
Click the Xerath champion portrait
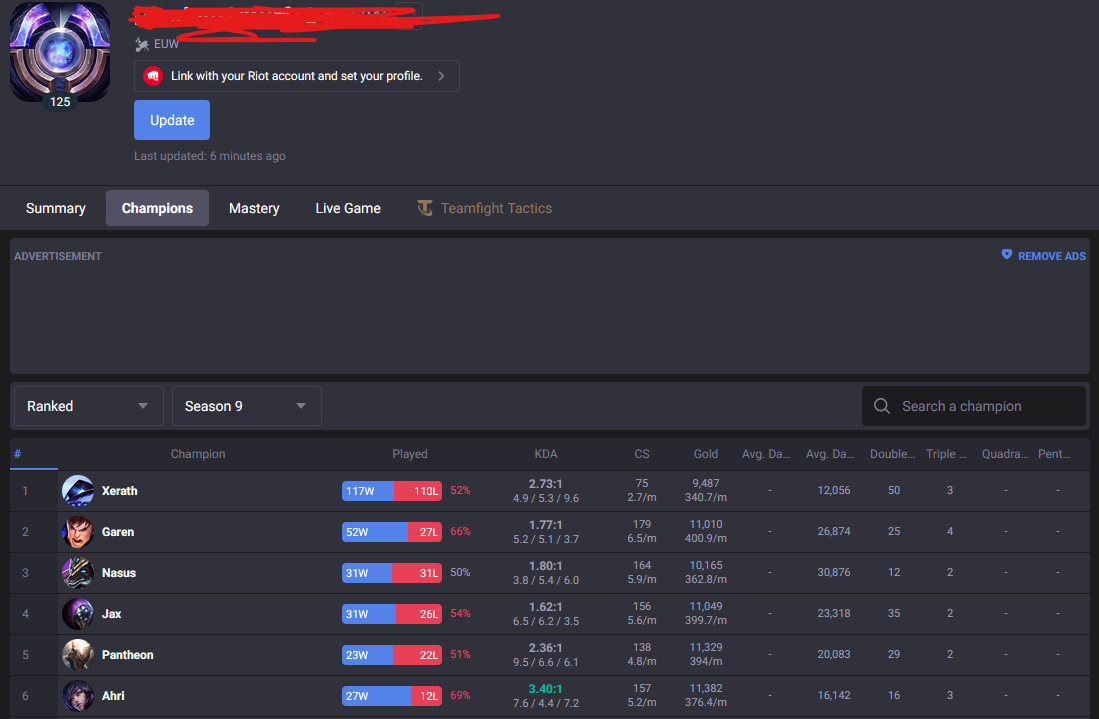point(78,491)
